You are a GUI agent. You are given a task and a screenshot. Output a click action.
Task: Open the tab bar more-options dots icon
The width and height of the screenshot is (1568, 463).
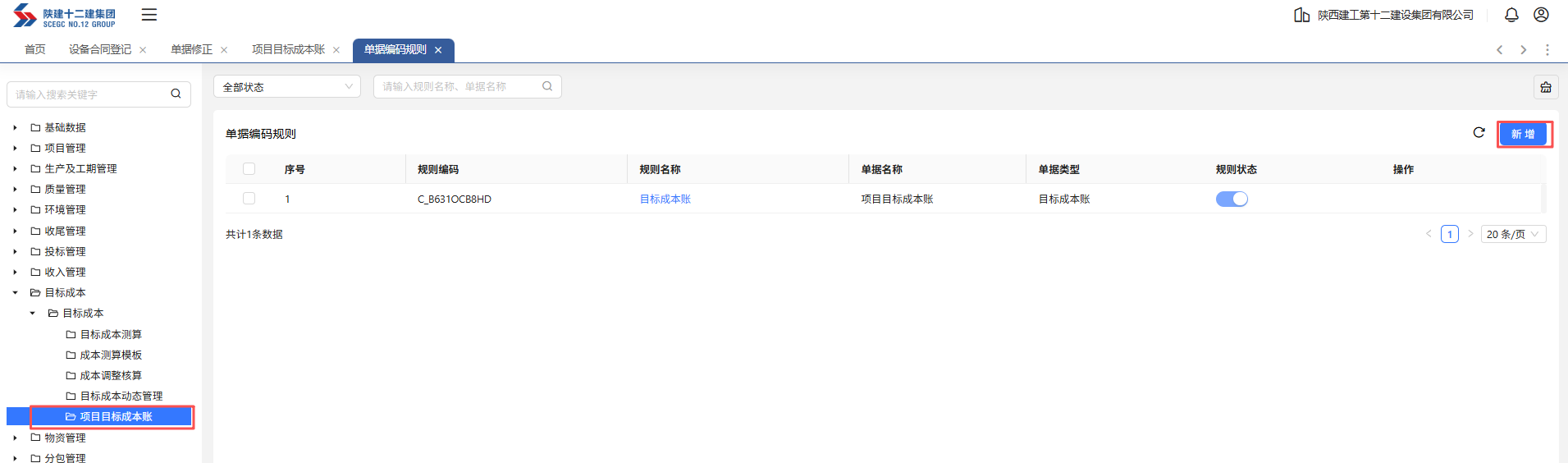tap(1547, 50)
